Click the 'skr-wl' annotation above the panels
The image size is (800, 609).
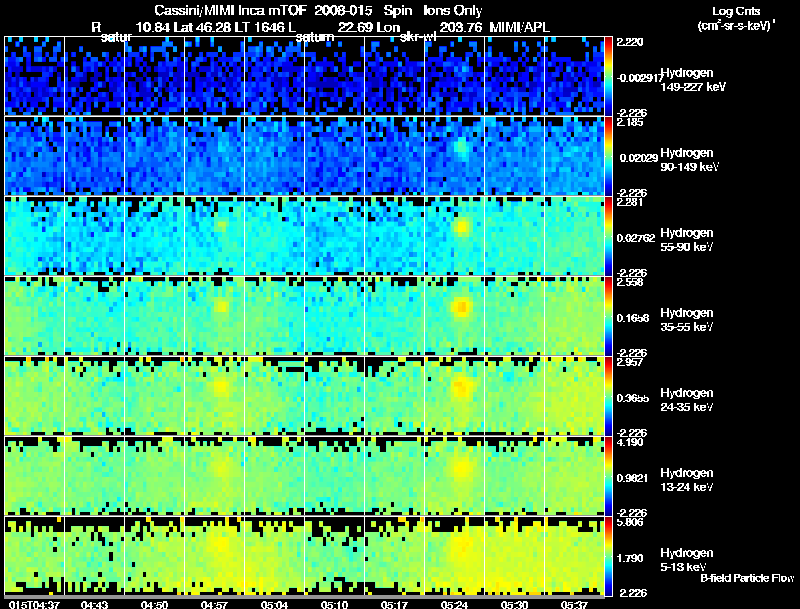click(418, 37)
